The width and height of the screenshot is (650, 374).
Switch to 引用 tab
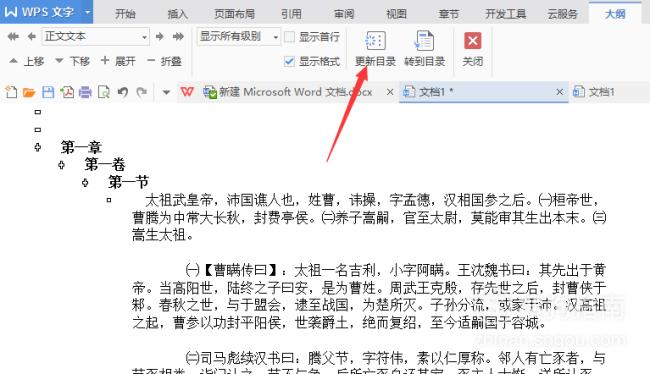pos(291,14)
